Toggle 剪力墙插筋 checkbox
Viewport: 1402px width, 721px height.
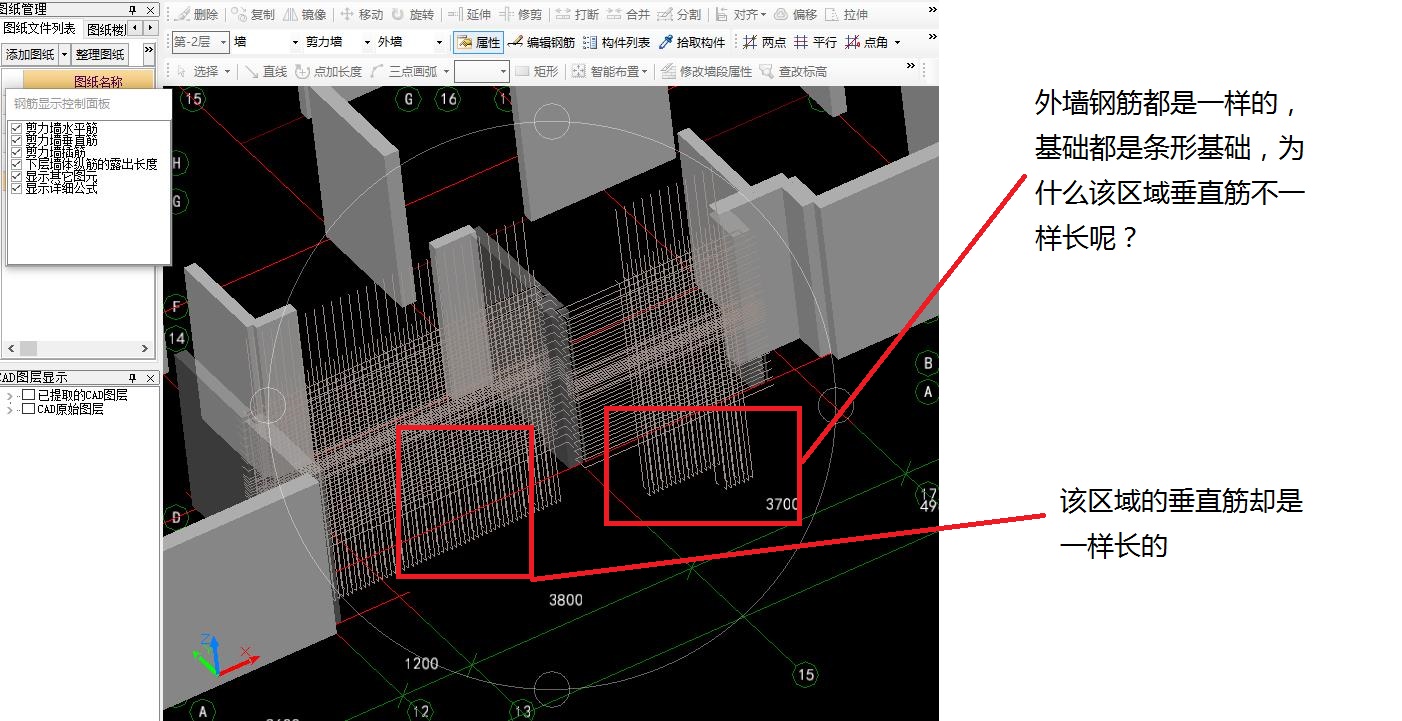click(x=16, y=153)
